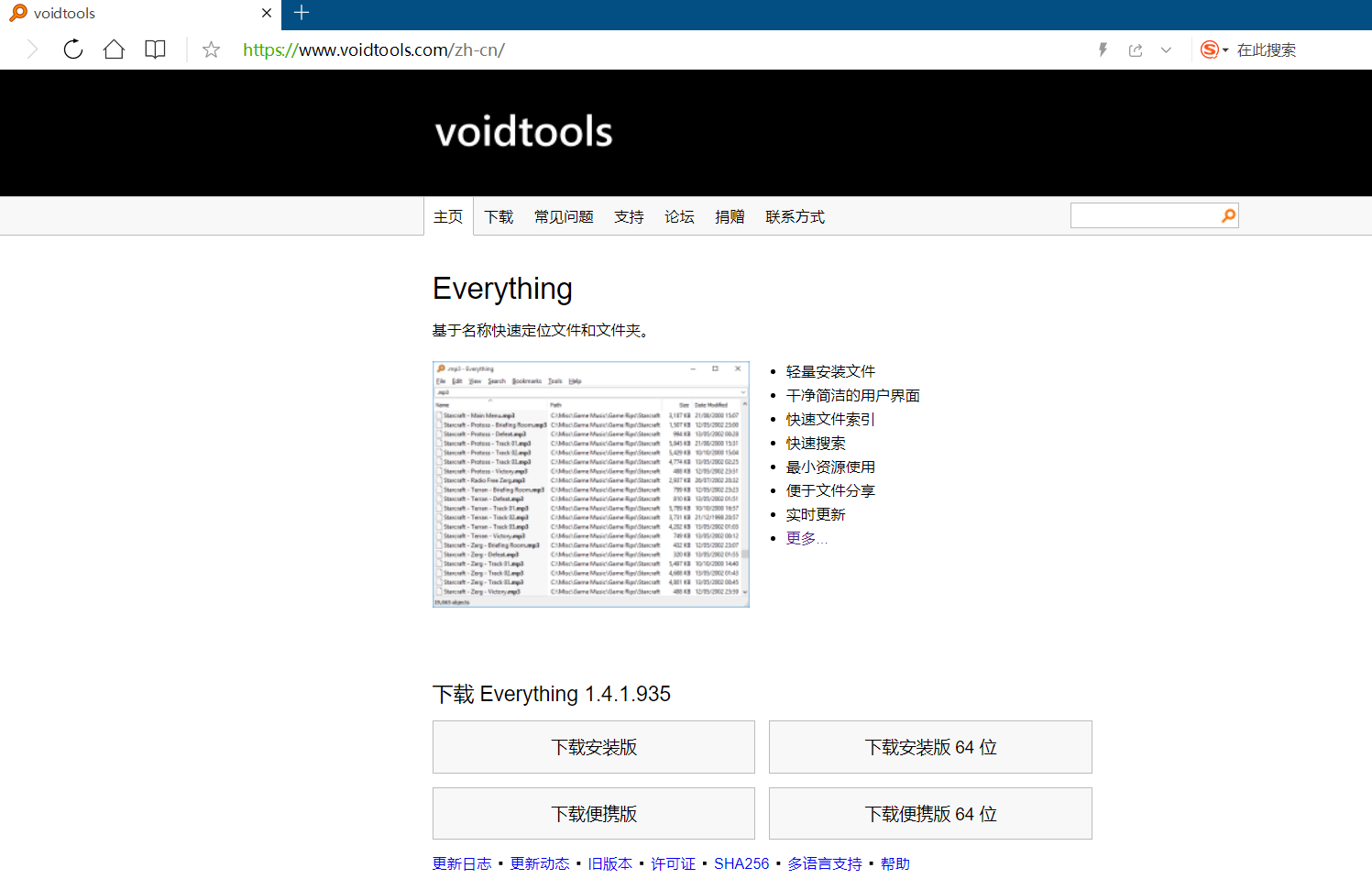1372x890 pixels.
Task: Open the 帮助 link
Action: pos(895,863)
